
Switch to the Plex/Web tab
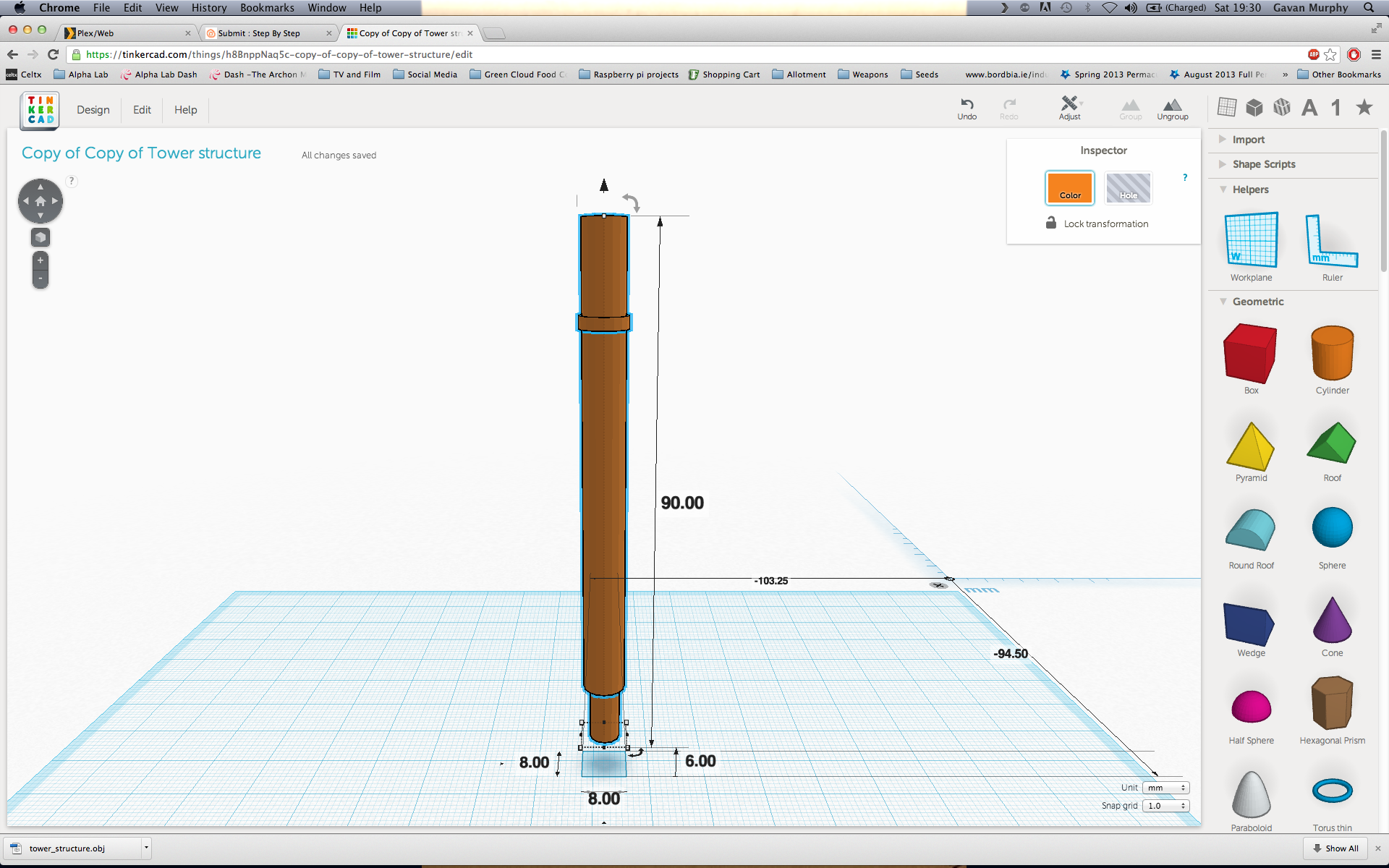(127, 33)
